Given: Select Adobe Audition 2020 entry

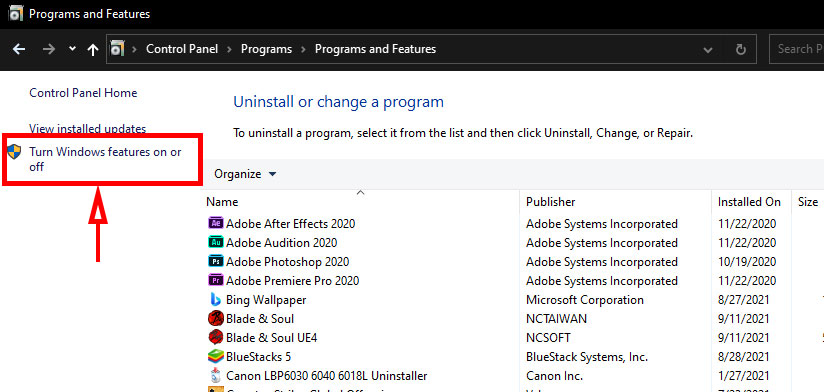Looking at the screenshot, I should click(282, 243).
